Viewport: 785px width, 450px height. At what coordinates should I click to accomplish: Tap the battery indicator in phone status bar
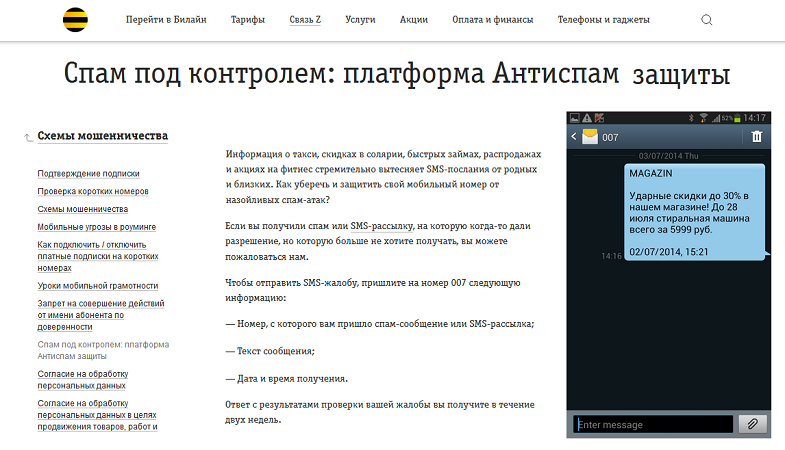[x=737, y=118]
